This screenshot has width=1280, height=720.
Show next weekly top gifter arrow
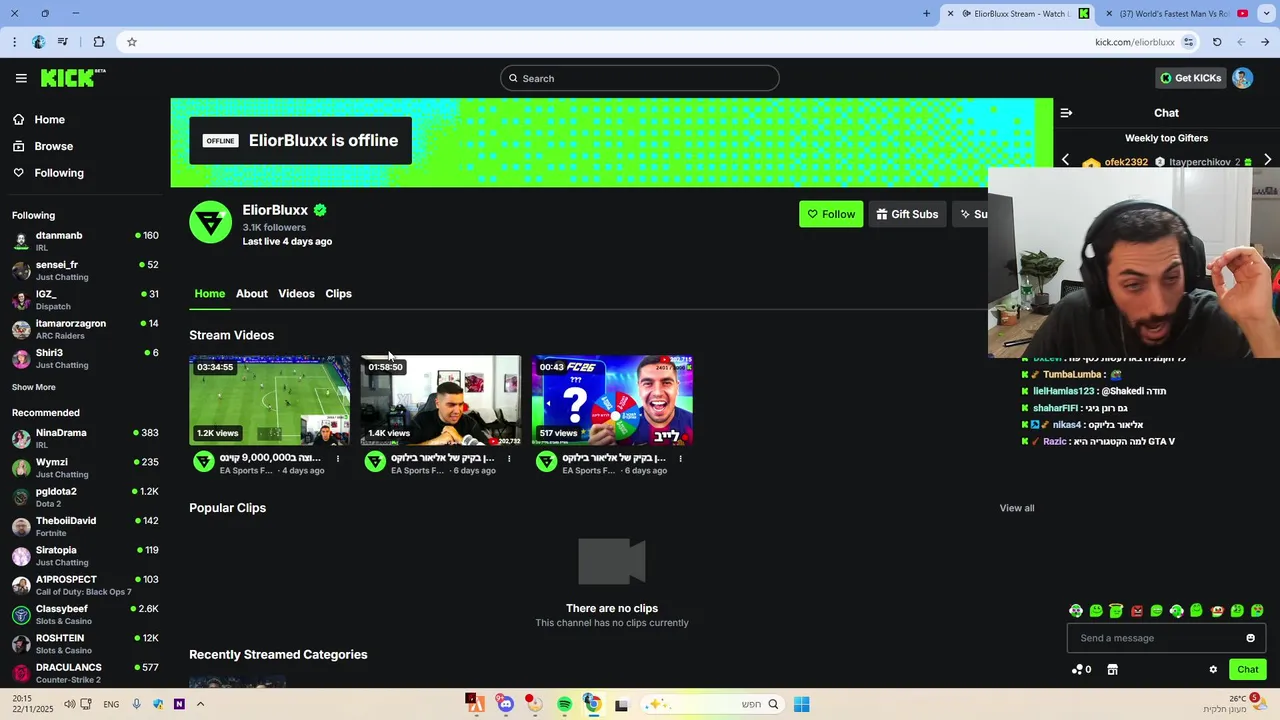point(1267,160)
